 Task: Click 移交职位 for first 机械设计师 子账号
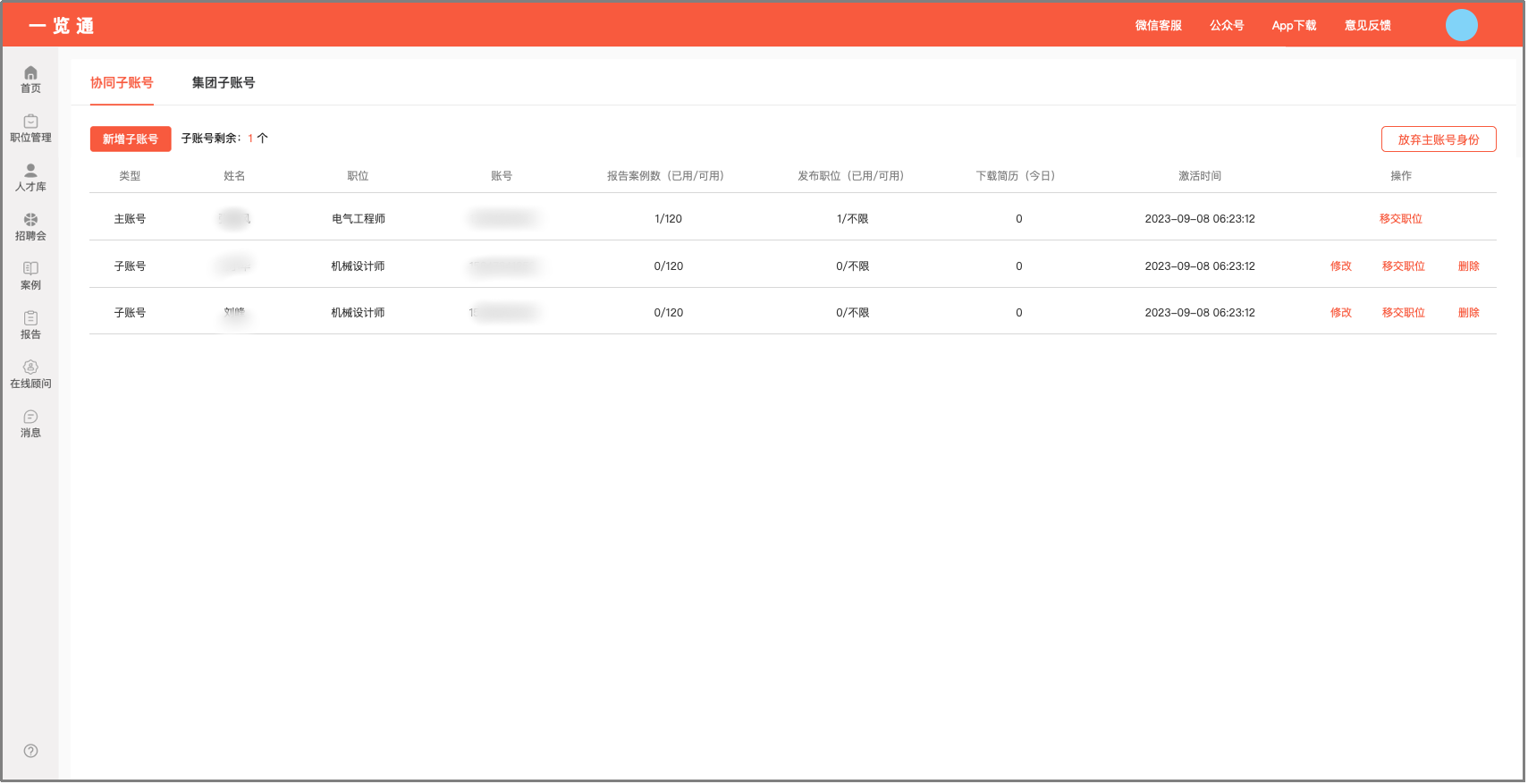(1404, 266)
